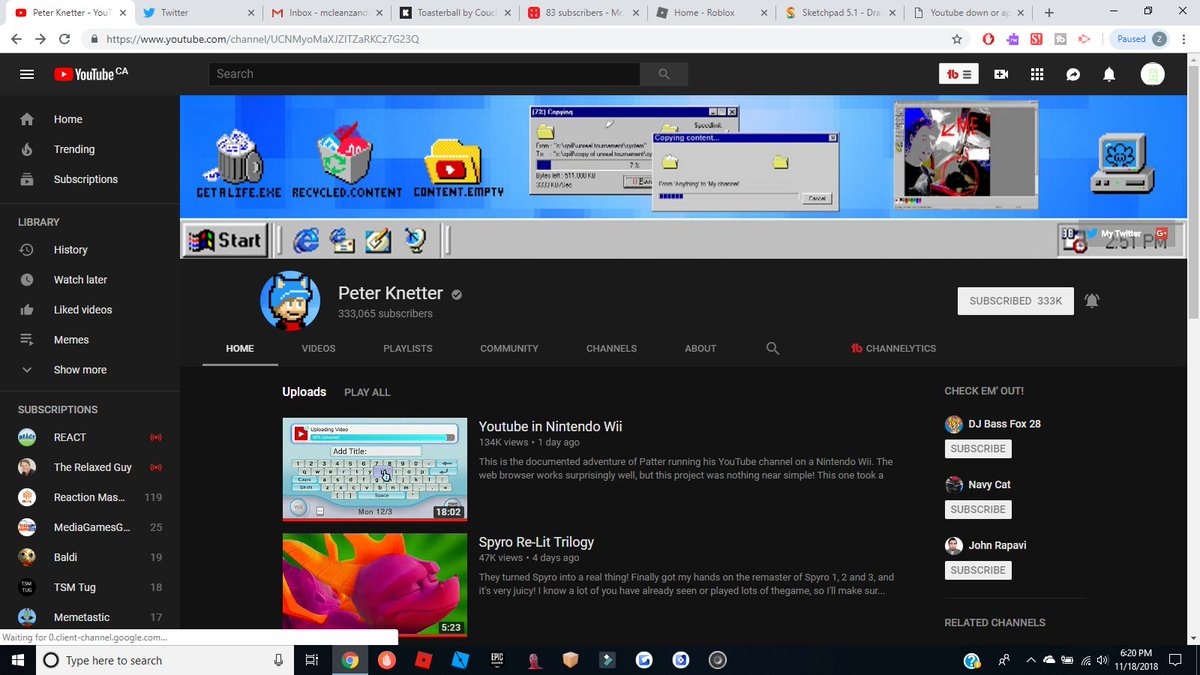Click the YouTube logo
This screenshot has height=675, width=1200.
(x=91, y=74)
